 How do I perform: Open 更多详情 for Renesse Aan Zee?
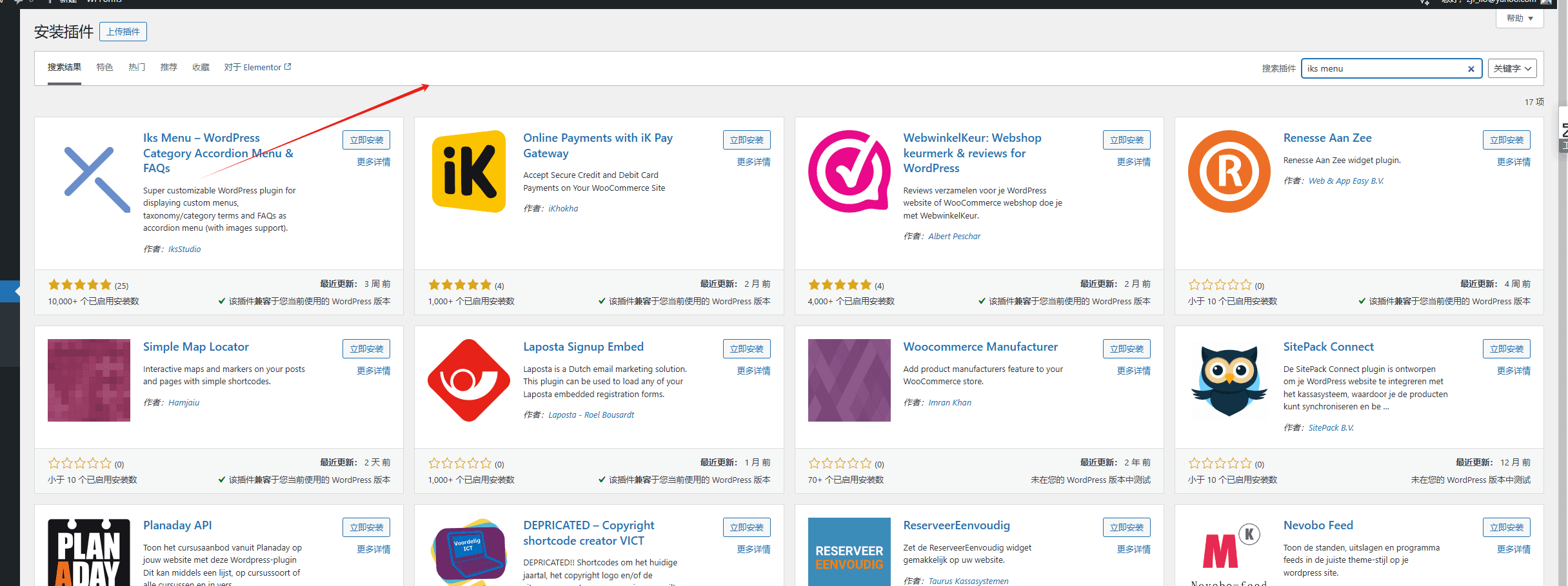point(1514,162)
